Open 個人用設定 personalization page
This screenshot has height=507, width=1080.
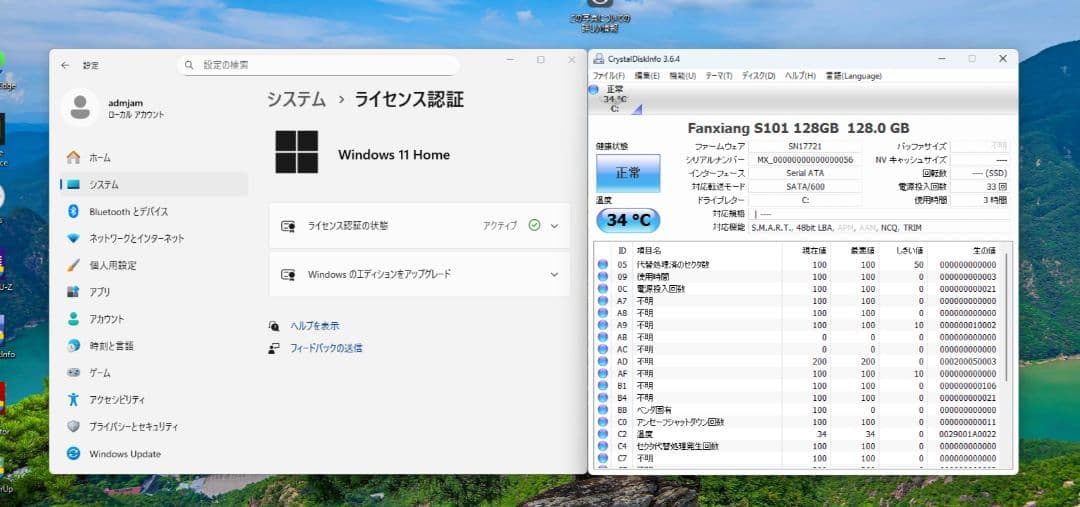153,265
